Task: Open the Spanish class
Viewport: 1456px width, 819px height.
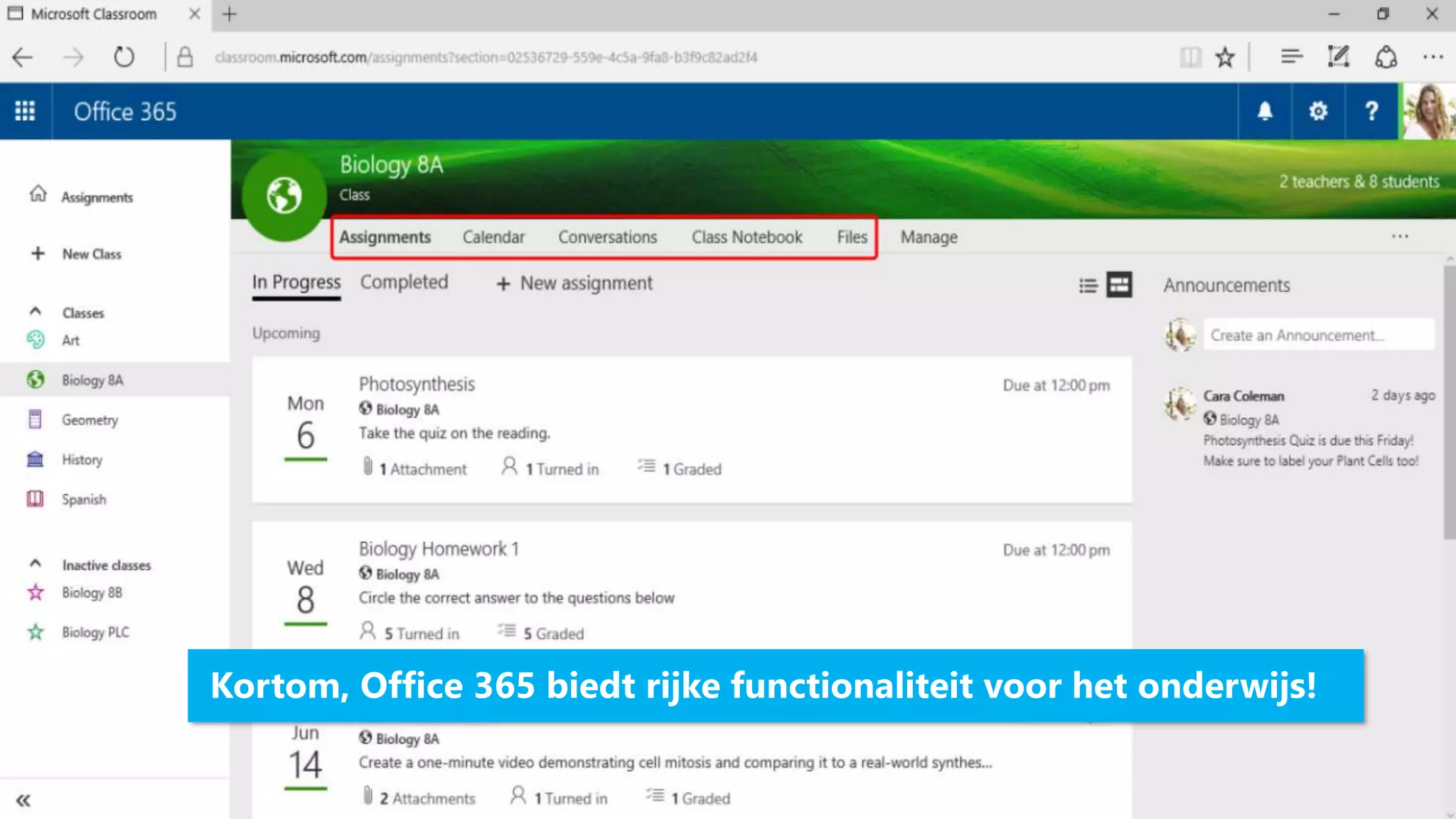Action: click(x=84, y=499)
